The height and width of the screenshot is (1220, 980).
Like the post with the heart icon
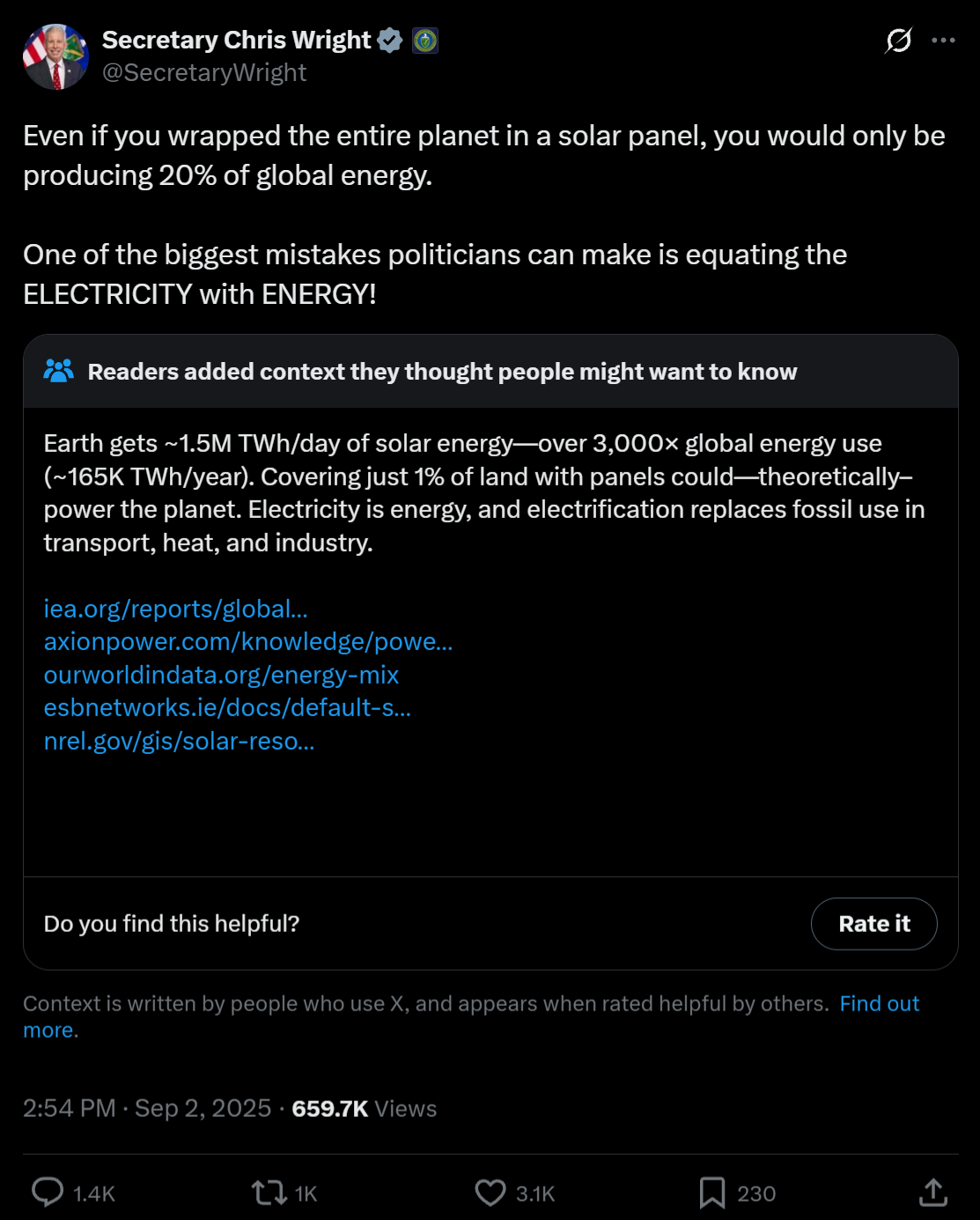490,1193
